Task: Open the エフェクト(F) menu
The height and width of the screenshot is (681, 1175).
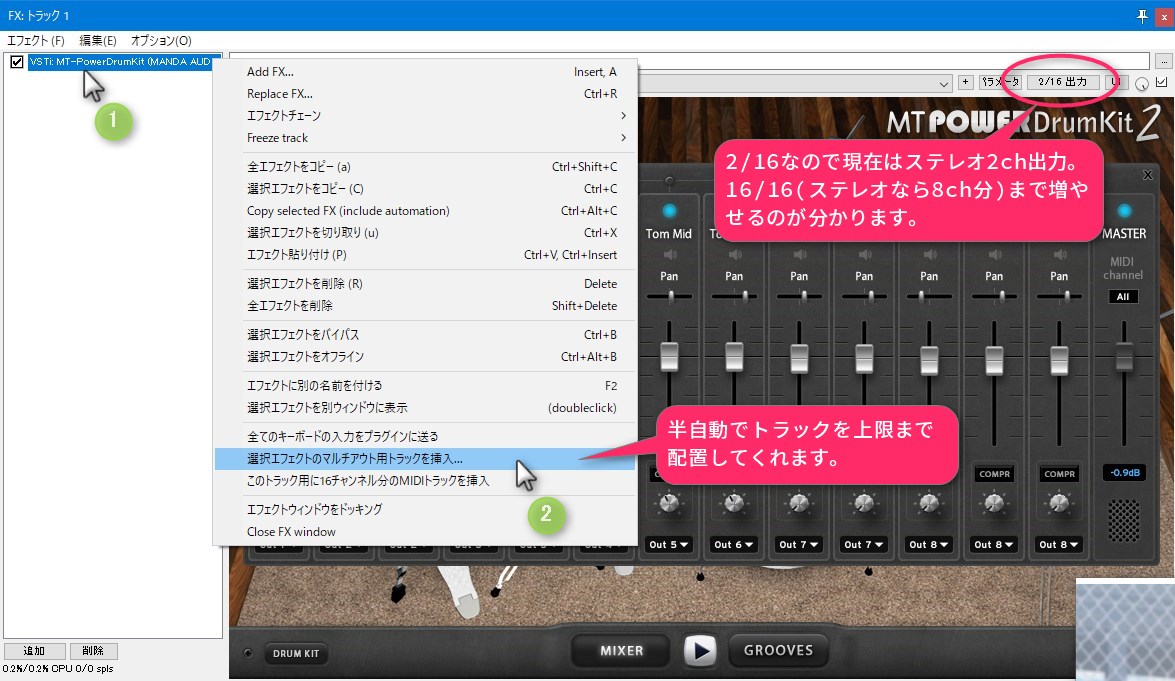Action: [x=36, y=40]
